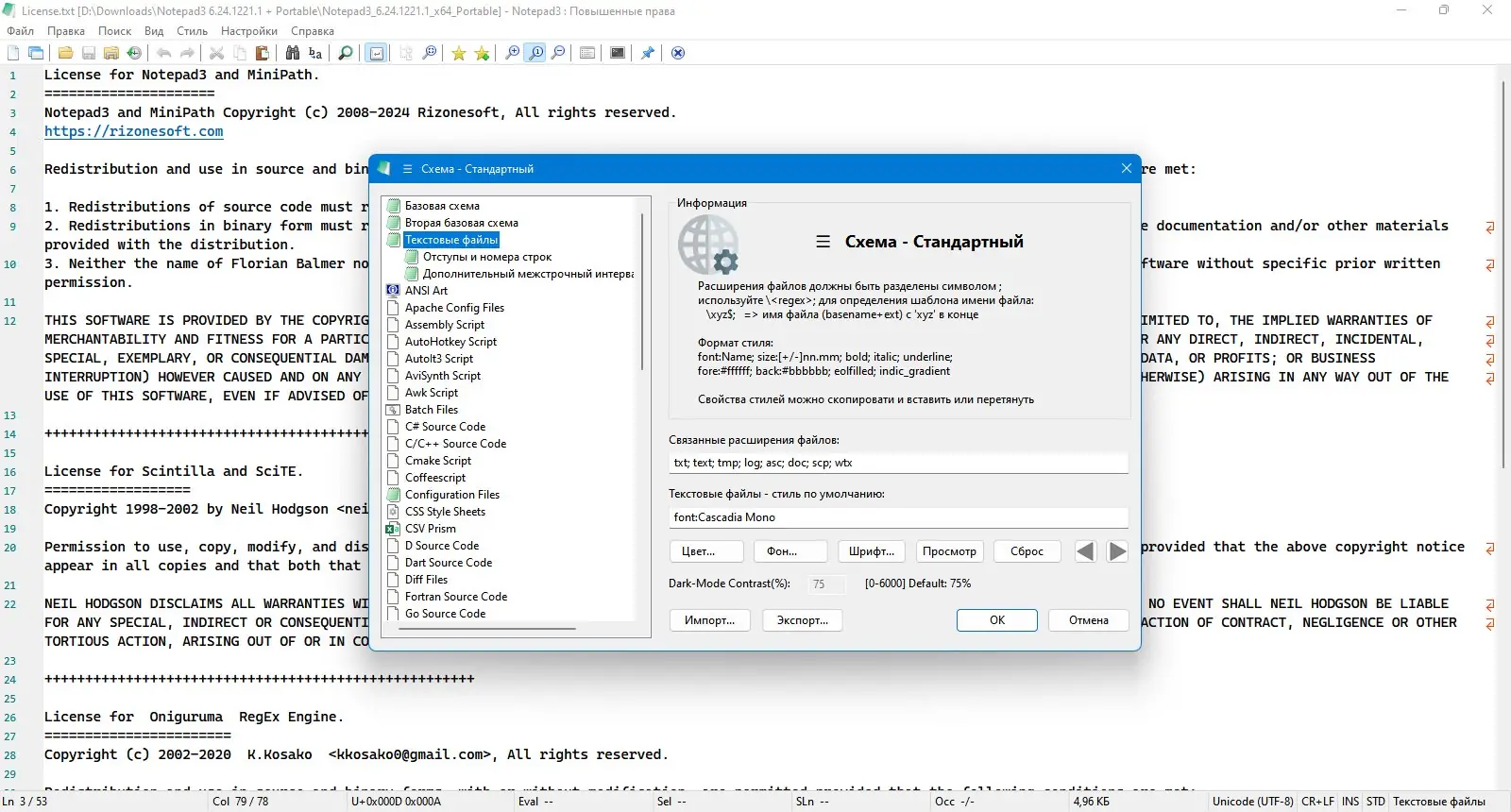Click the Dark-Mode Contrast value field

click(x=827, y=584)
